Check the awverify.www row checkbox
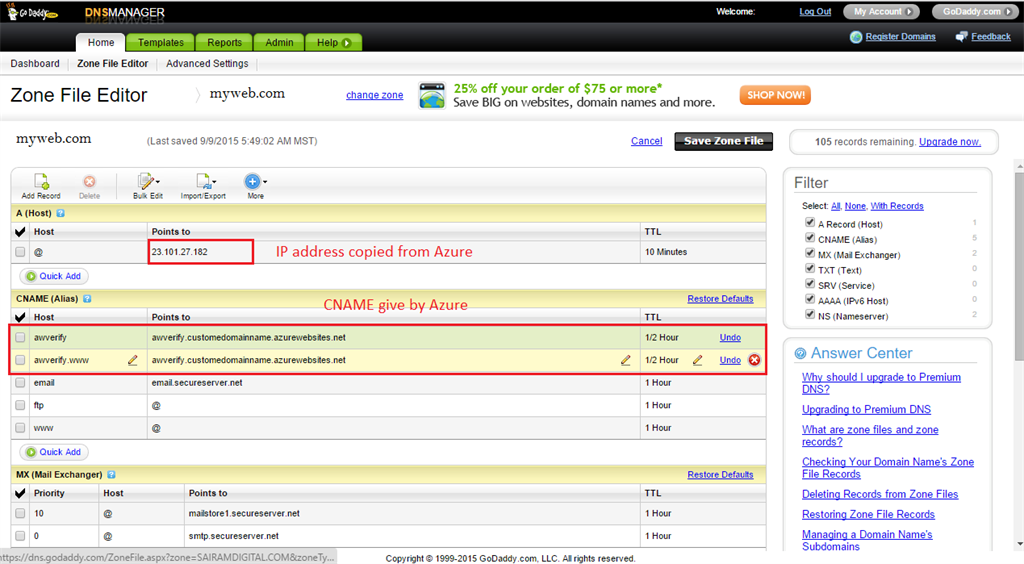The width and height of the screenshot is (1024, 564). pos(20,360)
